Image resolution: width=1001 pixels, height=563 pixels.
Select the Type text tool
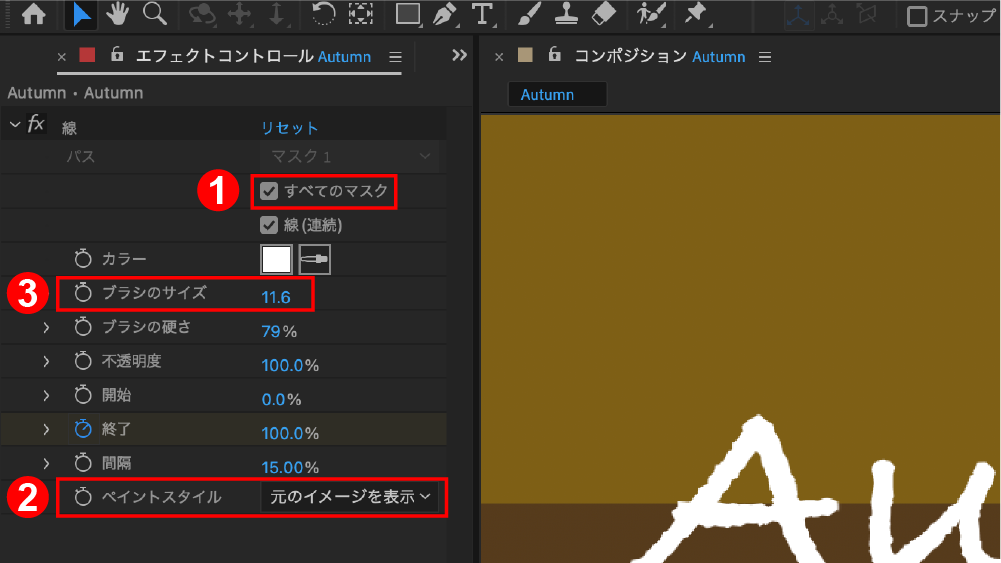[x=483, y=15]
